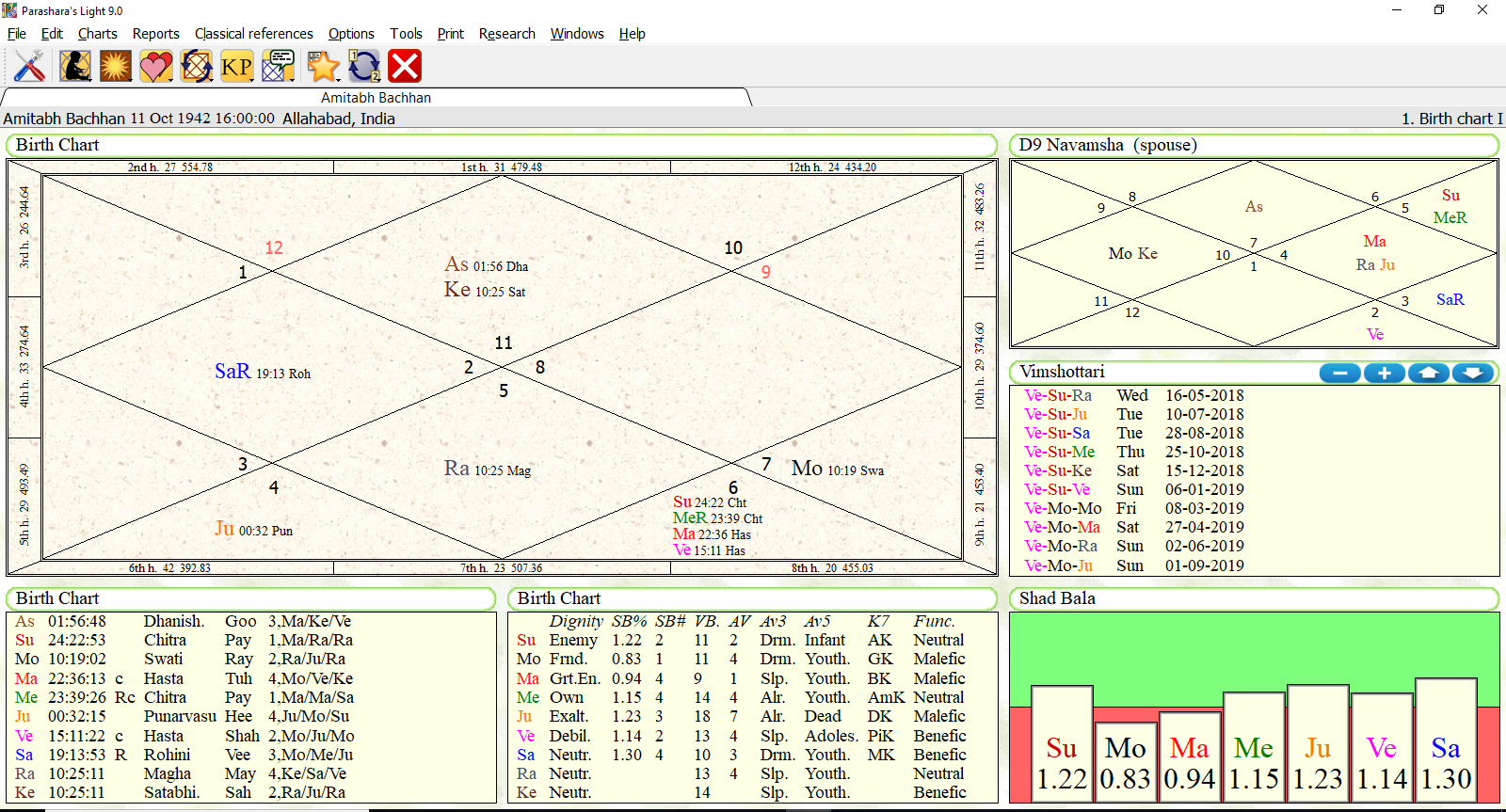Click the red X close chart icon
The height and width of the screenshot is (812, 1506).
pyautogui.click(x=405, y=67)
